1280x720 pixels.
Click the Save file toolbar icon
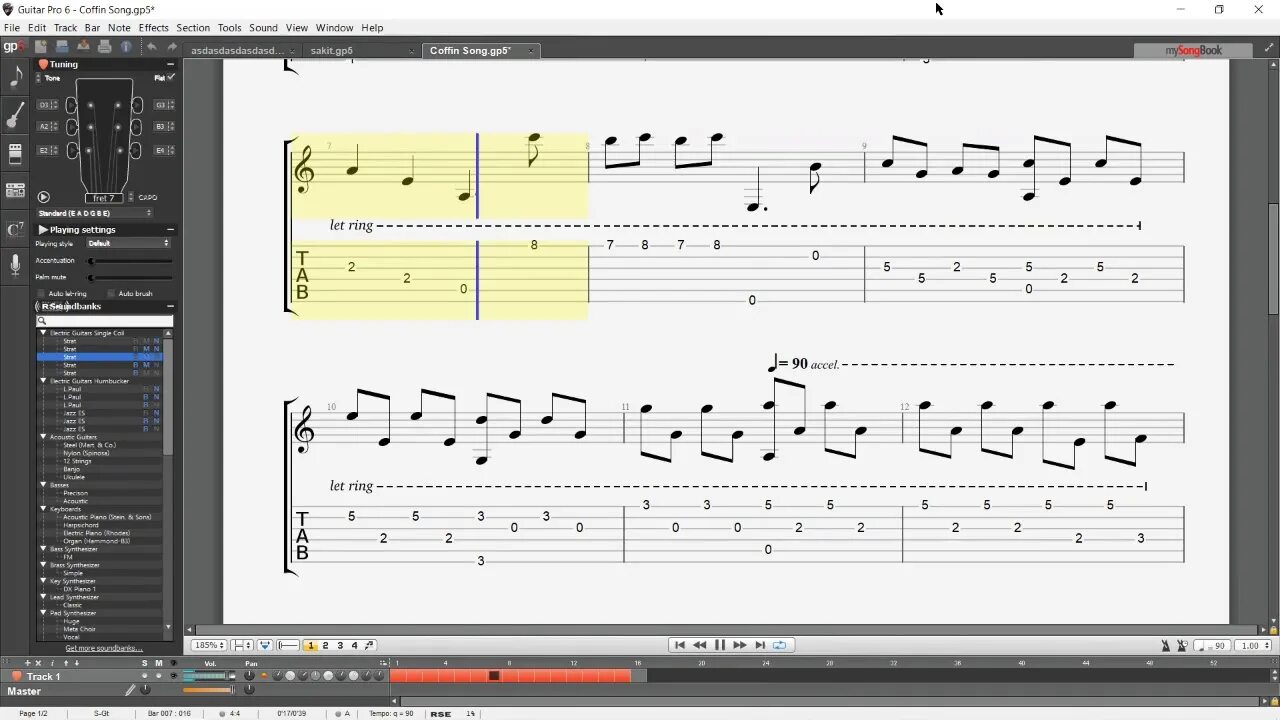coord(83,46)
